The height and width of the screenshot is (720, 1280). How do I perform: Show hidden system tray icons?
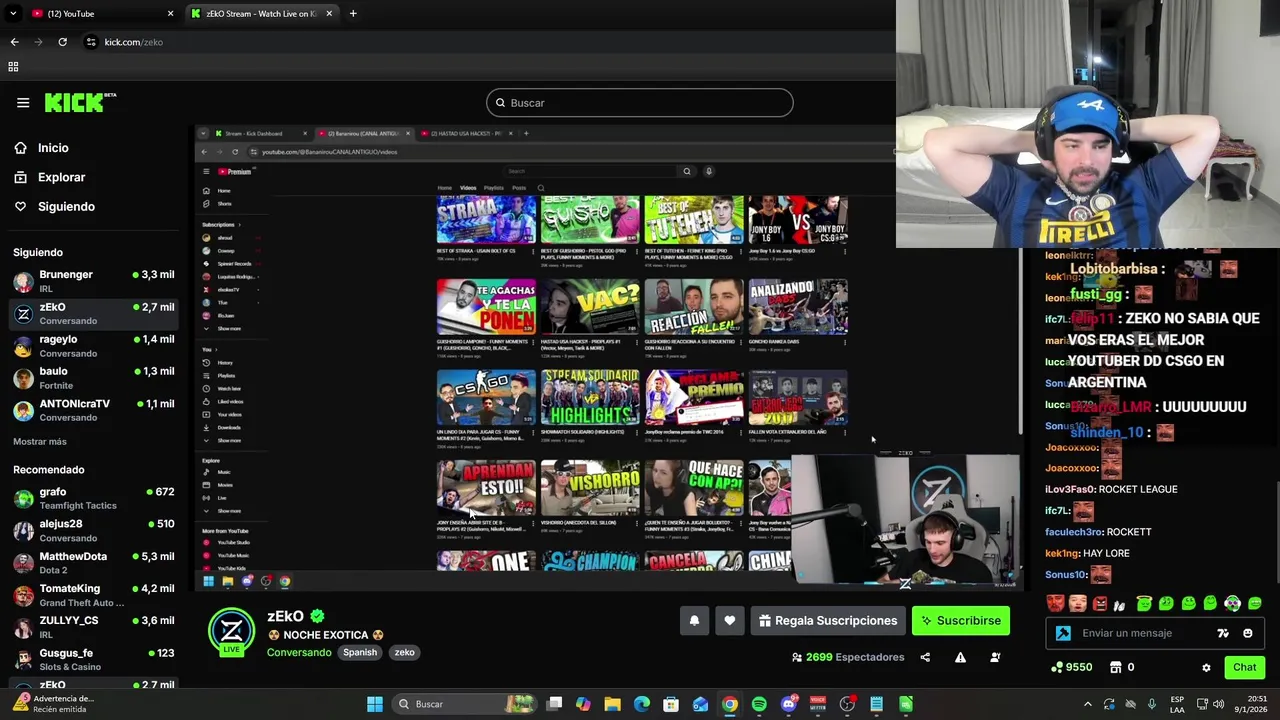tap(1088, 704)
